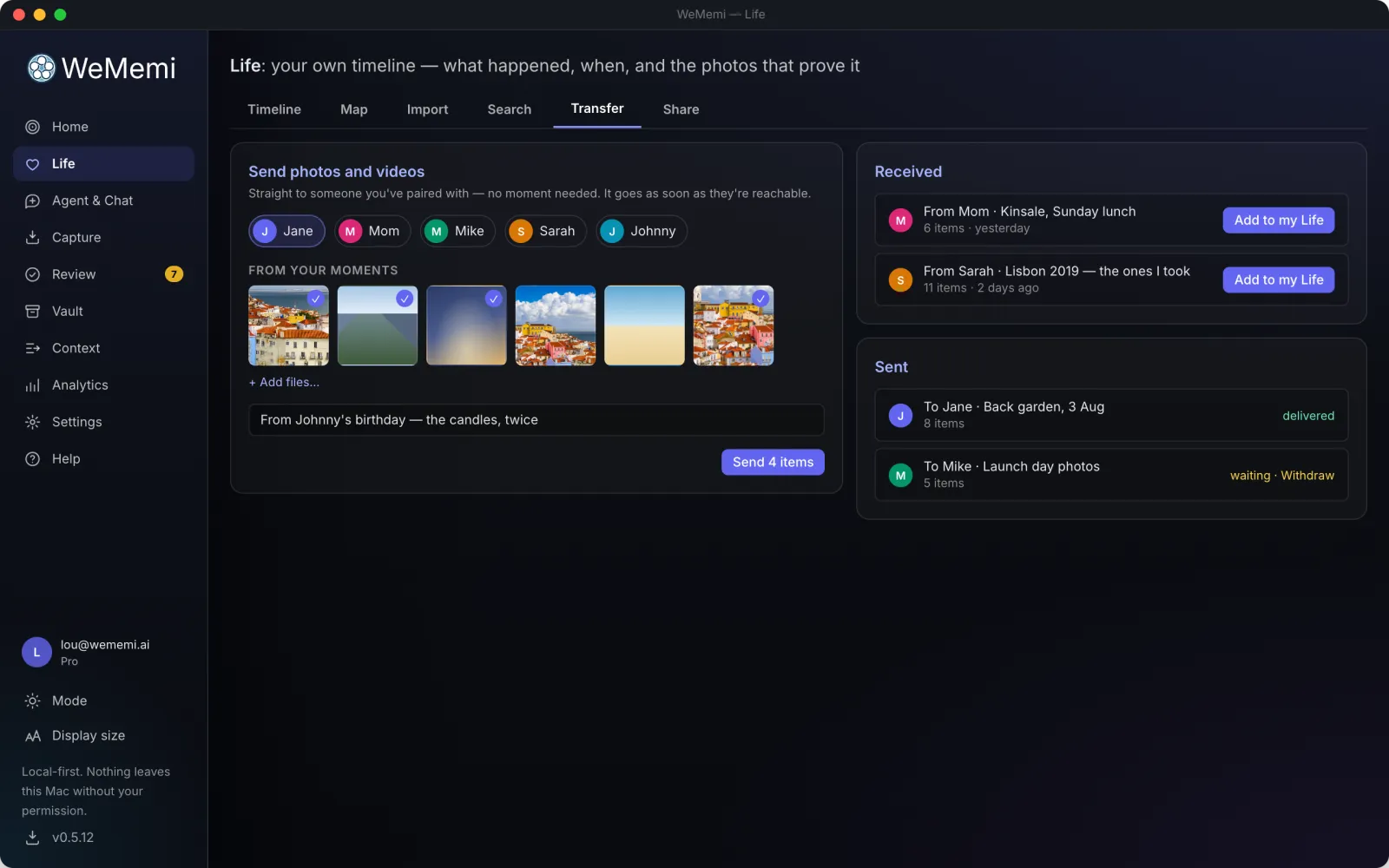1389x868 pixels.
Task: Click the message field about Johnny's birthday
Action: (x=536, y=420)
